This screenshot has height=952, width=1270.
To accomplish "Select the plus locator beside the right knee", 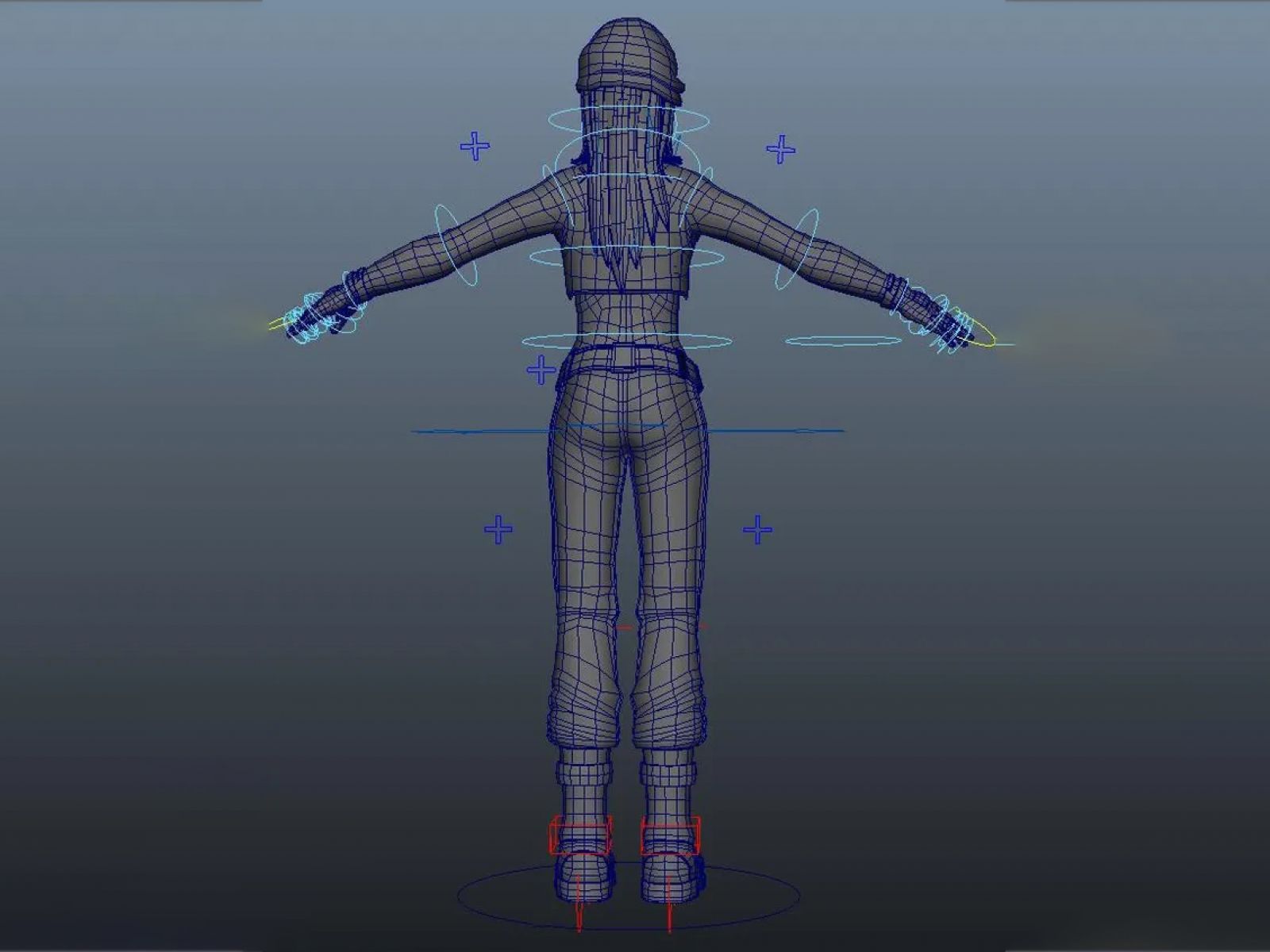I will pos(757,529).
